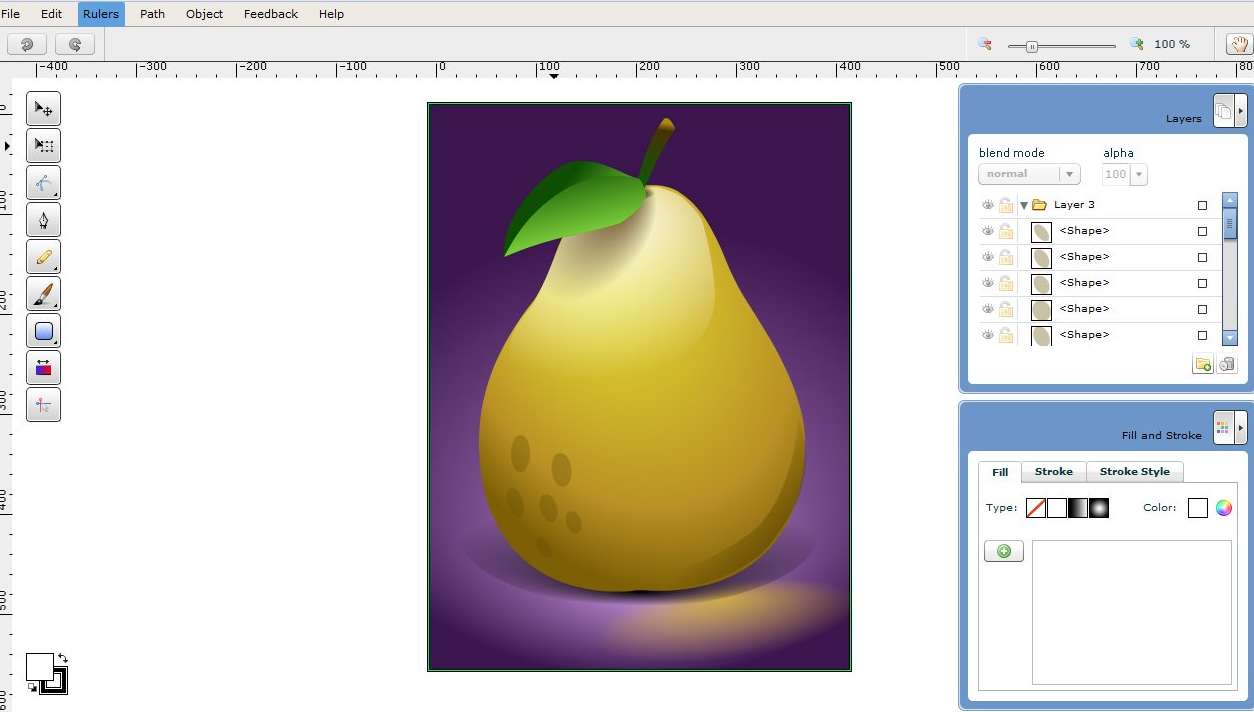The width and height of the screenshot is (1254, 712).
Task: Select the Pen tool
Action: [x=43, y=219]
